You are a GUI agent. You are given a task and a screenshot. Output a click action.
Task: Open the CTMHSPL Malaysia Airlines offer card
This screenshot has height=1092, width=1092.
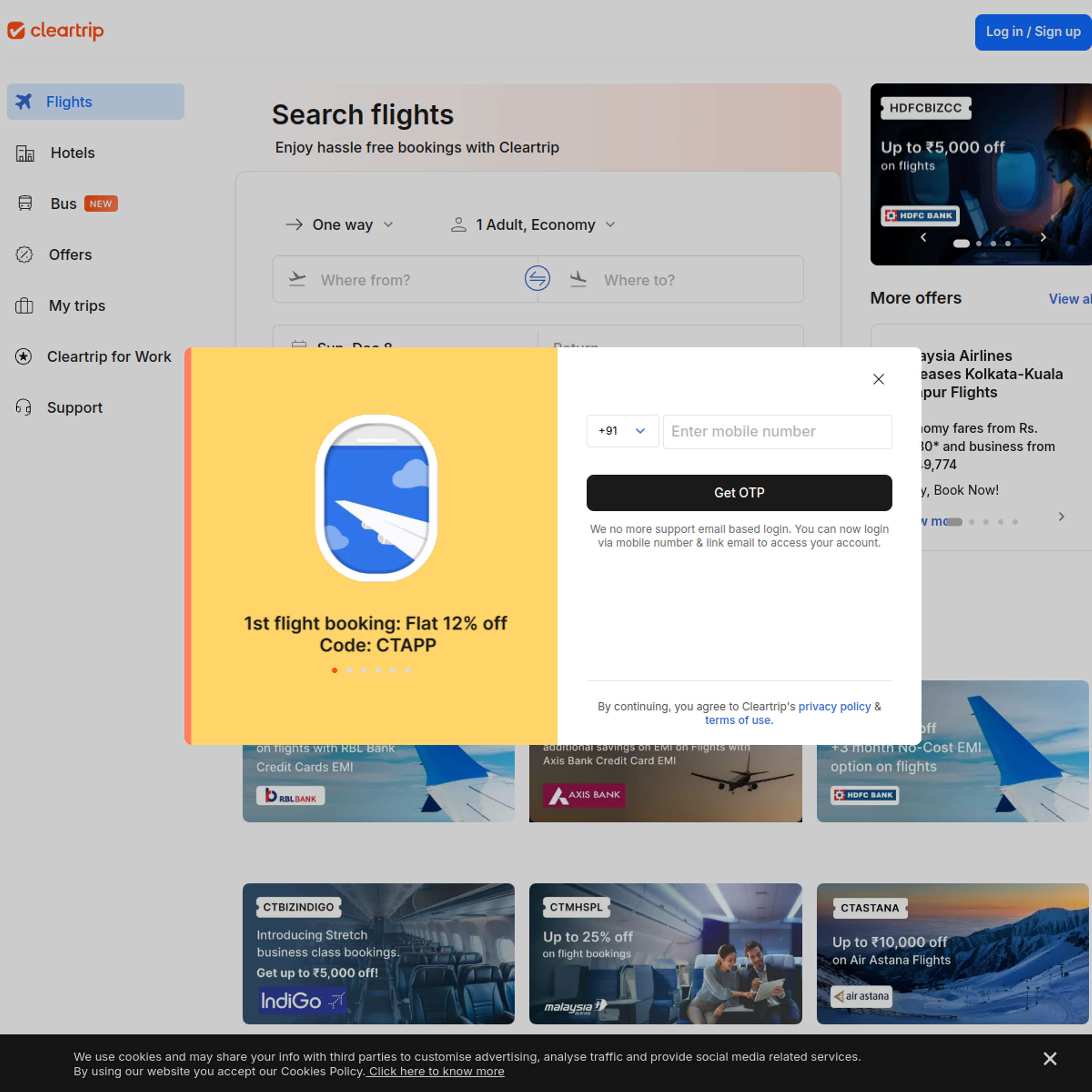[665, 954]
